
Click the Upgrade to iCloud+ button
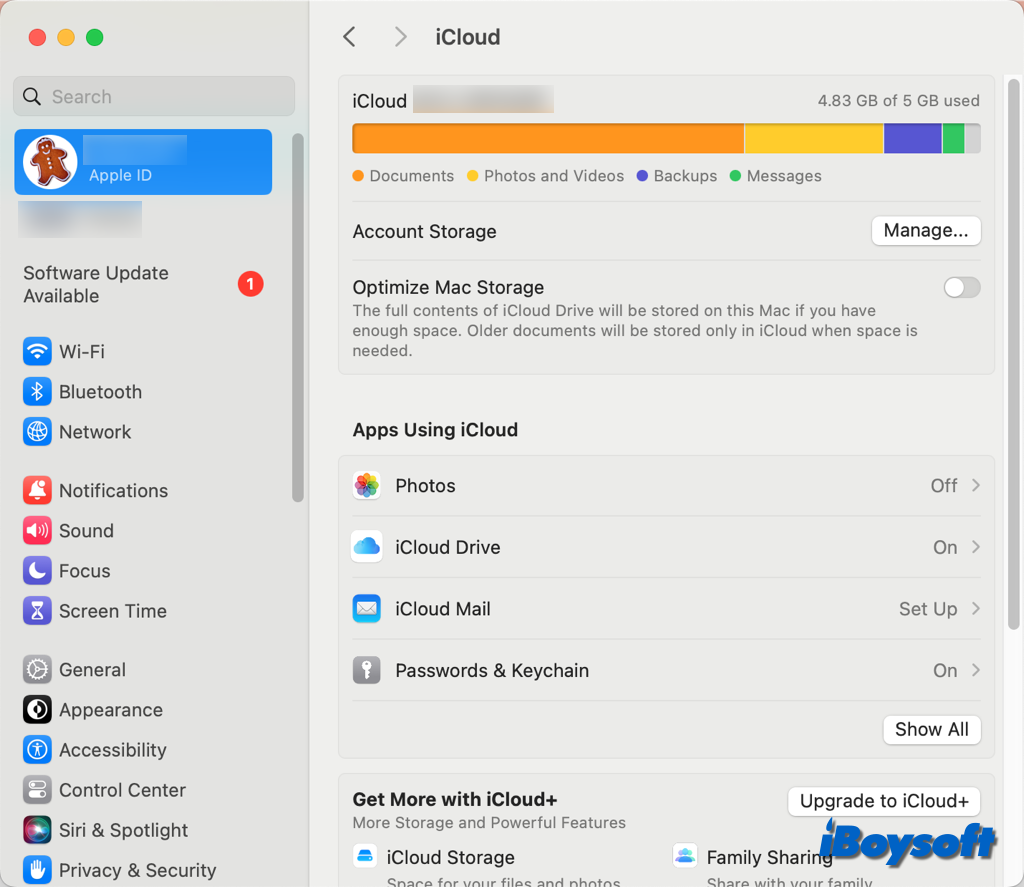point(884,801)
